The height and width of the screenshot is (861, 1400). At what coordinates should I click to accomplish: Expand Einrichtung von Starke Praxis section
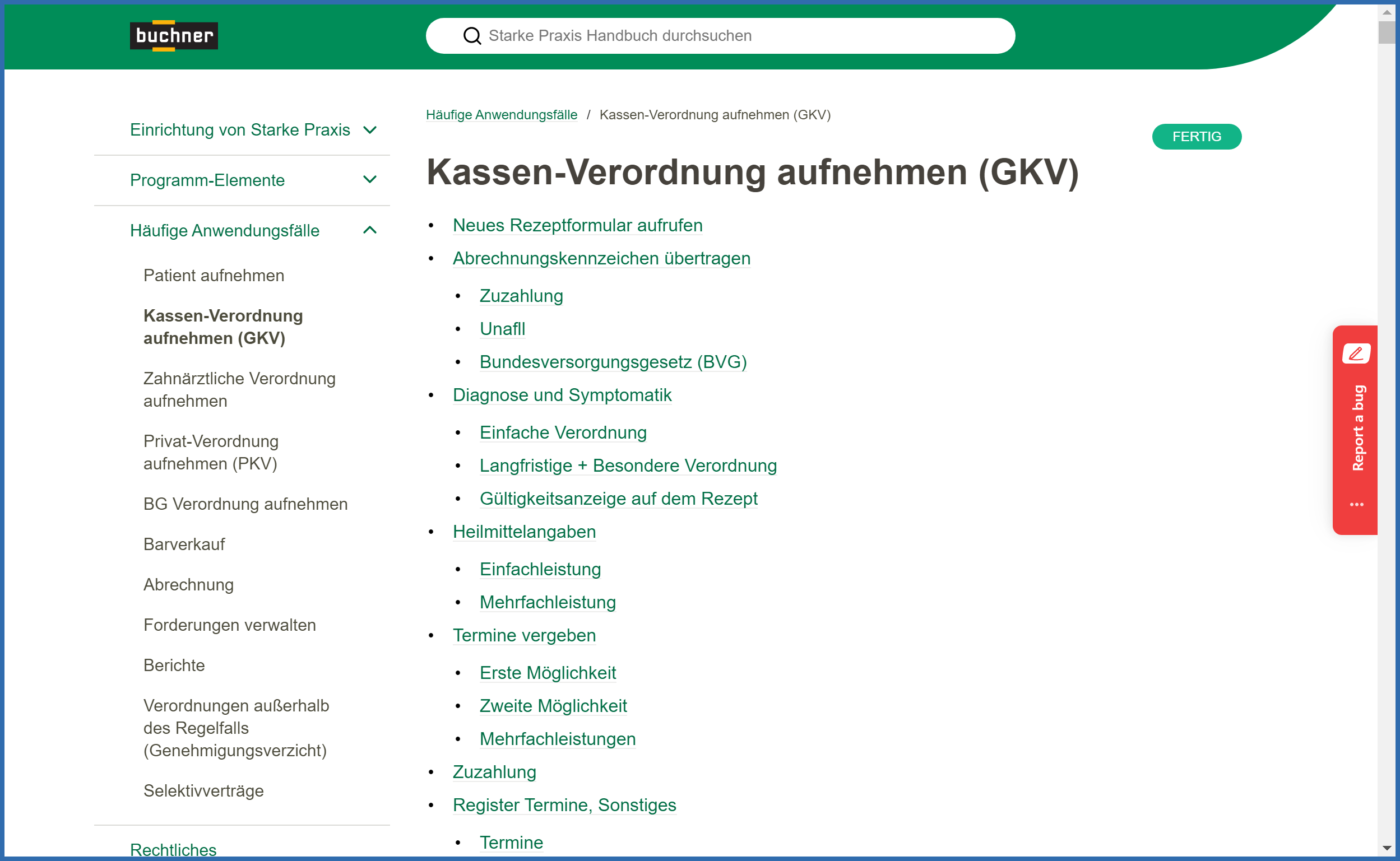tap(370, 130)
